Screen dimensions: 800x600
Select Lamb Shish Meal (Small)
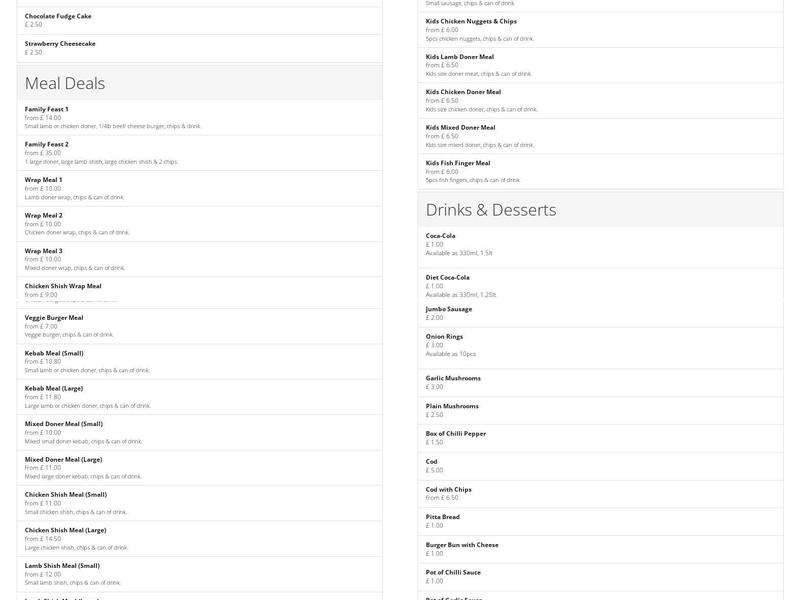tap(62, 565)
